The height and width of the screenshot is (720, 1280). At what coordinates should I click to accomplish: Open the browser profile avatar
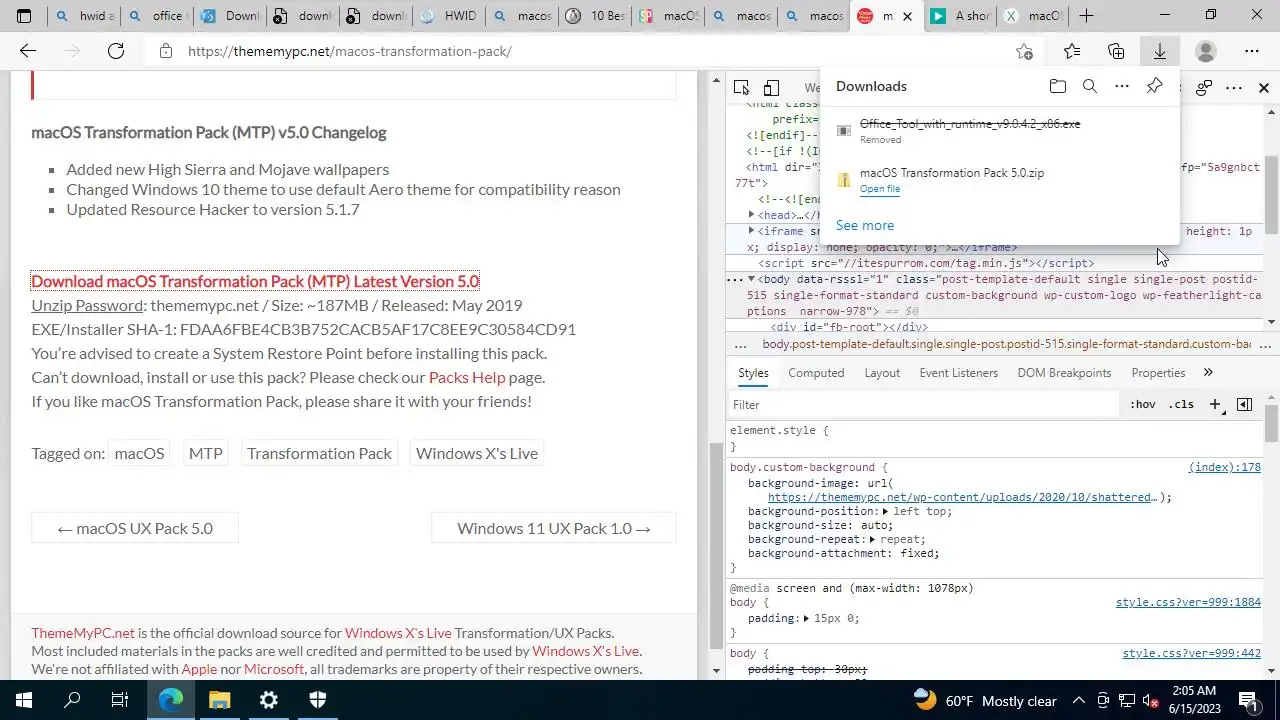(x=1206, y=51)
